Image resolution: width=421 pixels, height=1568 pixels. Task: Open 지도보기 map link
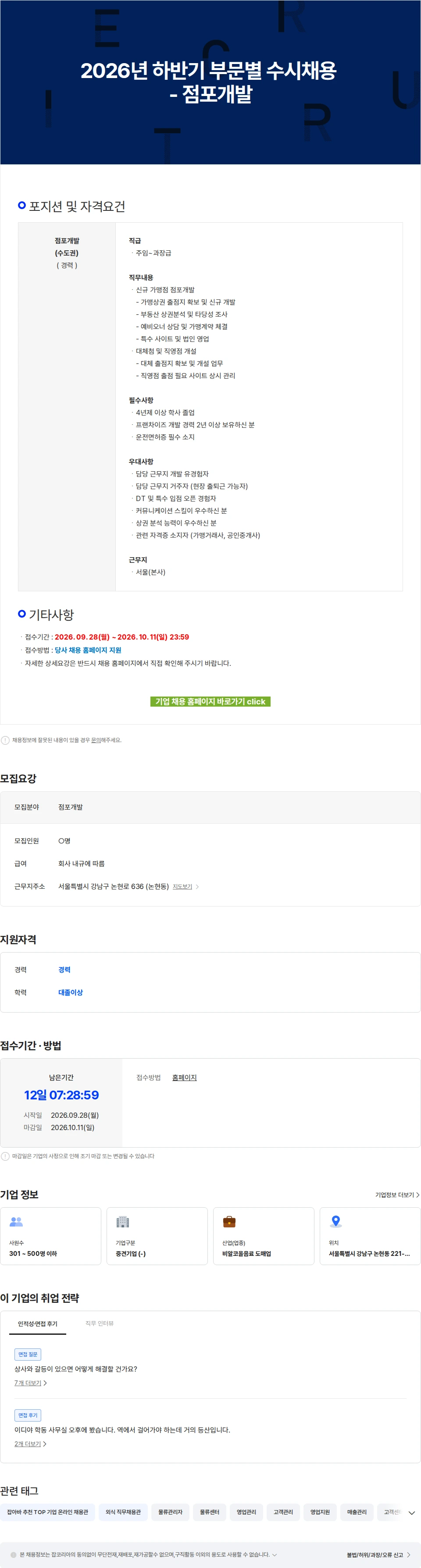(182, 886)
